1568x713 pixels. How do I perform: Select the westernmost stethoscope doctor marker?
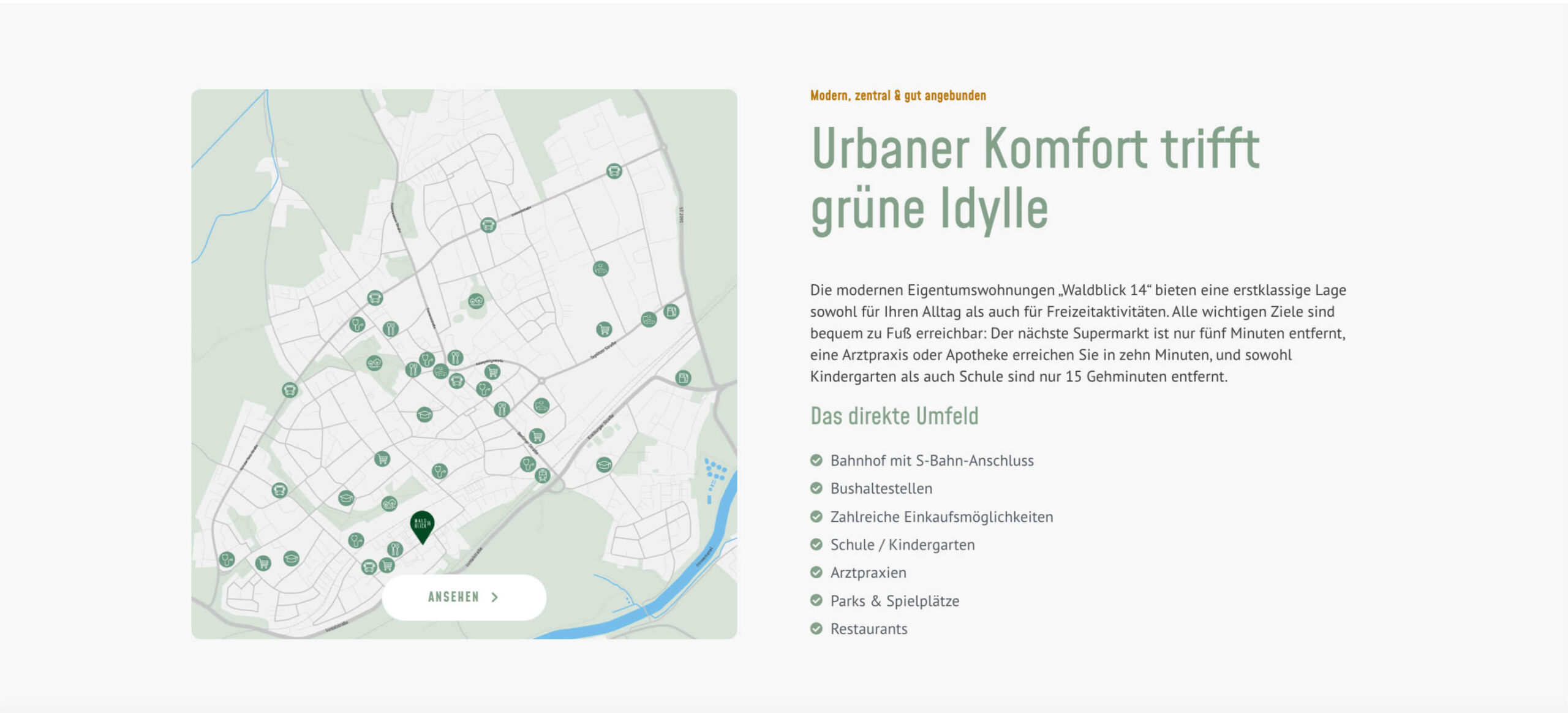[227, 559]
